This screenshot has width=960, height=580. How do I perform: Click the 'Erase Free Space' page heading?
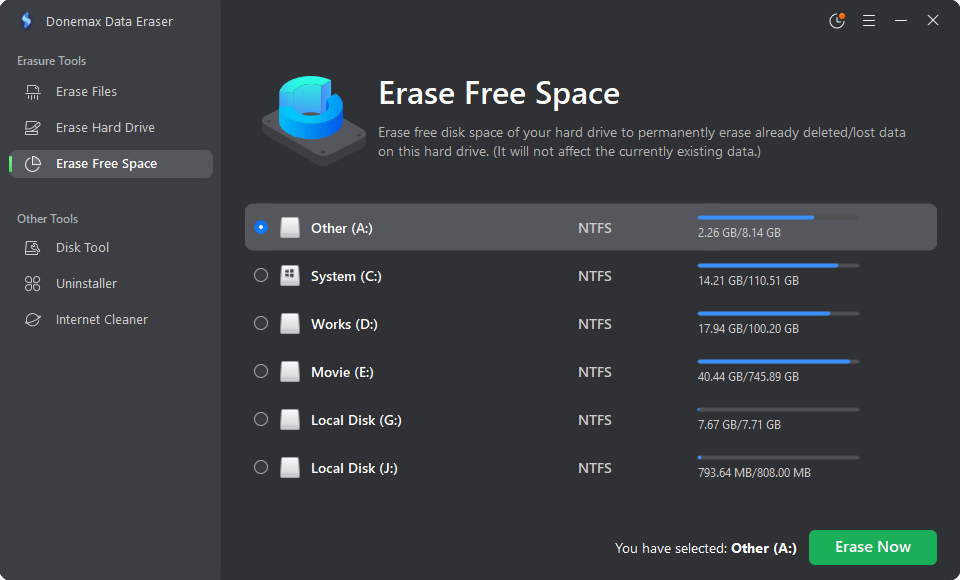(499, 94)
